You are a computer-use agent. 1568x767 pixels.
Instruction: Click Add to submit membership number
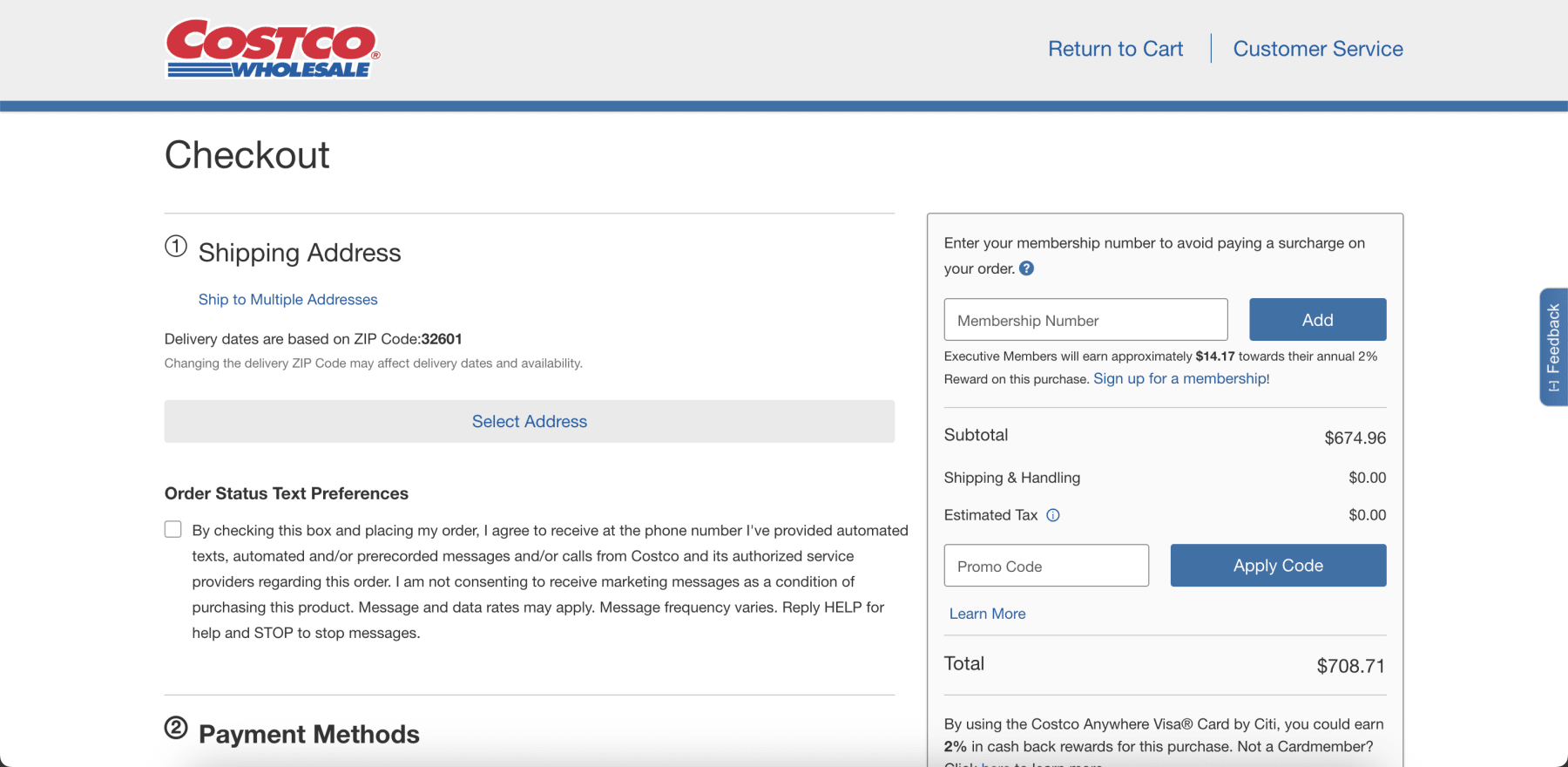coord(1317,320)
